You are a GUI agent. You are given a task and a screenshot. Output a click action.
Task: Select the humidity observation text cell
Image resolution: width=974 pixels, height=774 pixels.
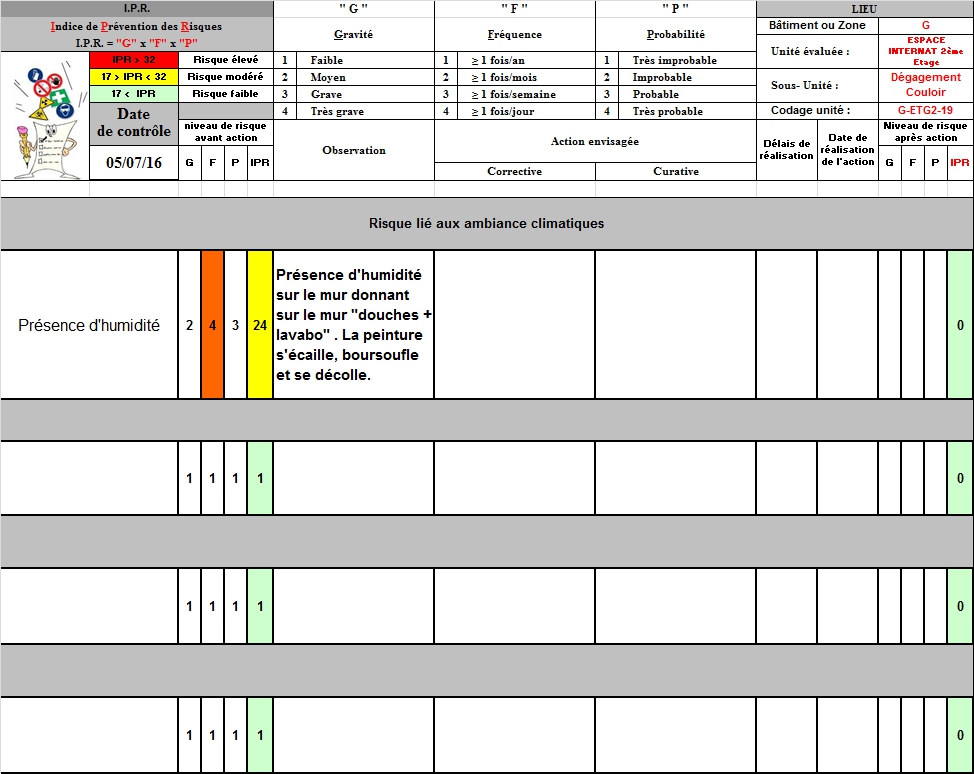[353, 325]
